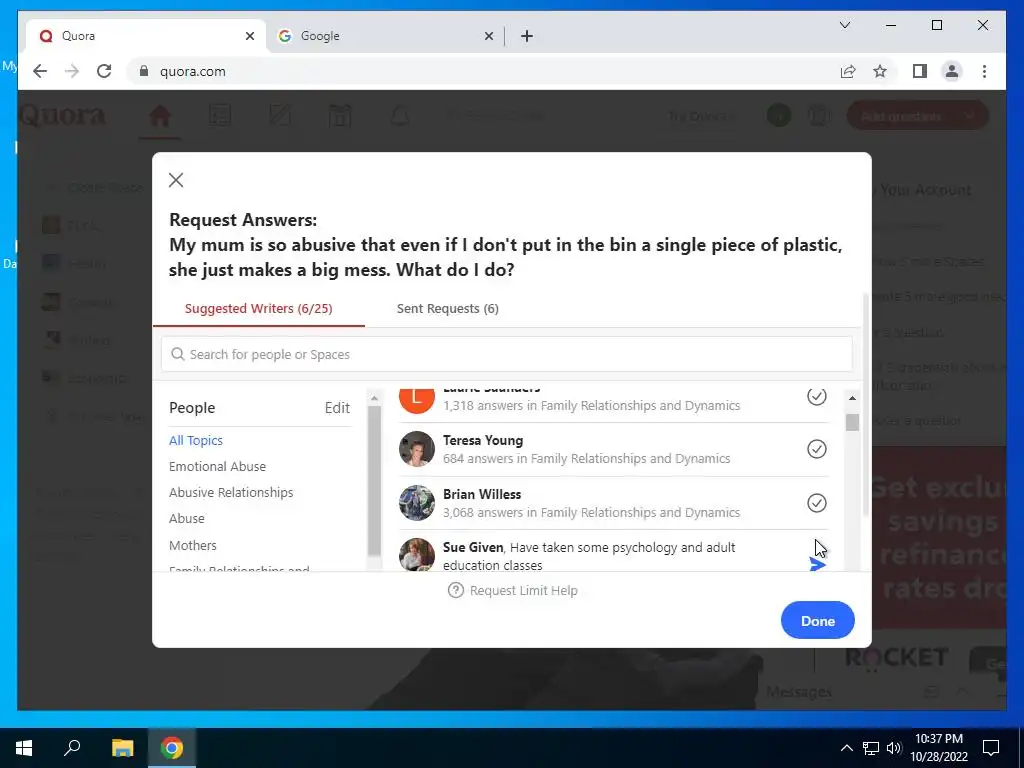Viewport: 1024px width, 768px height.
Task: Open Windows notification center
Action: tap(991, 748)
